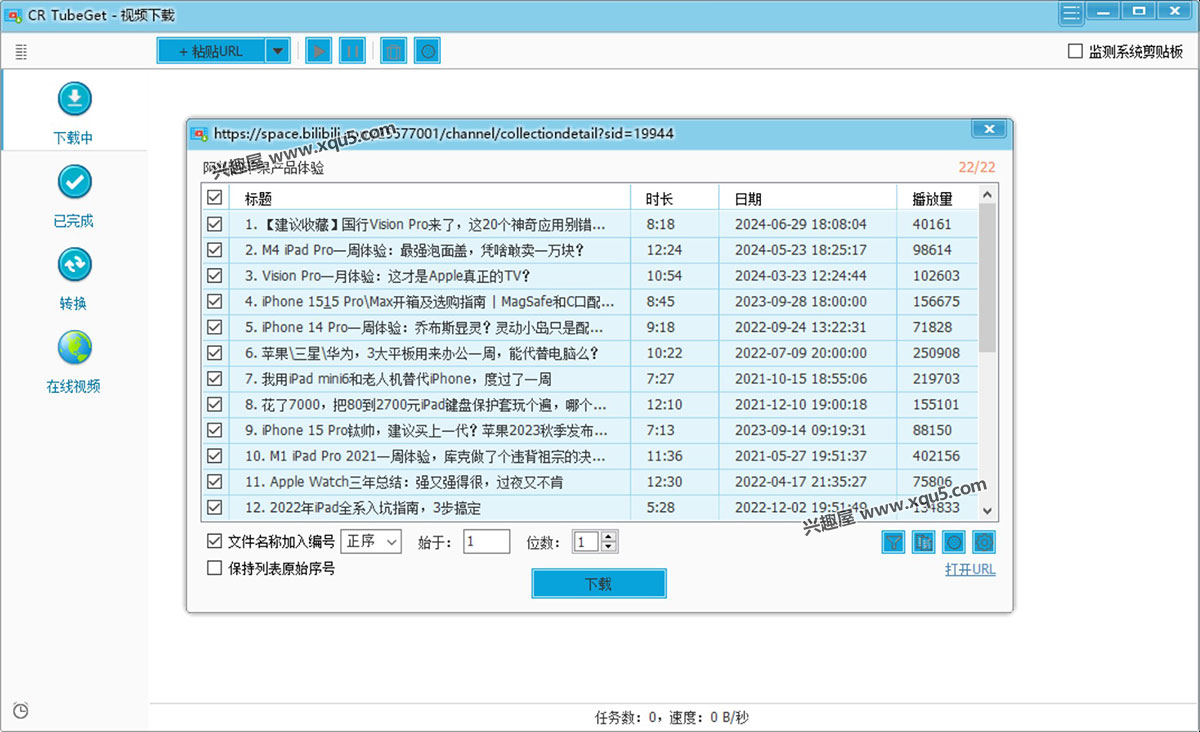This screenshot has height=732, width=1200.
Task: Click the start/play downloads toolbar icon
Action: 318,51
